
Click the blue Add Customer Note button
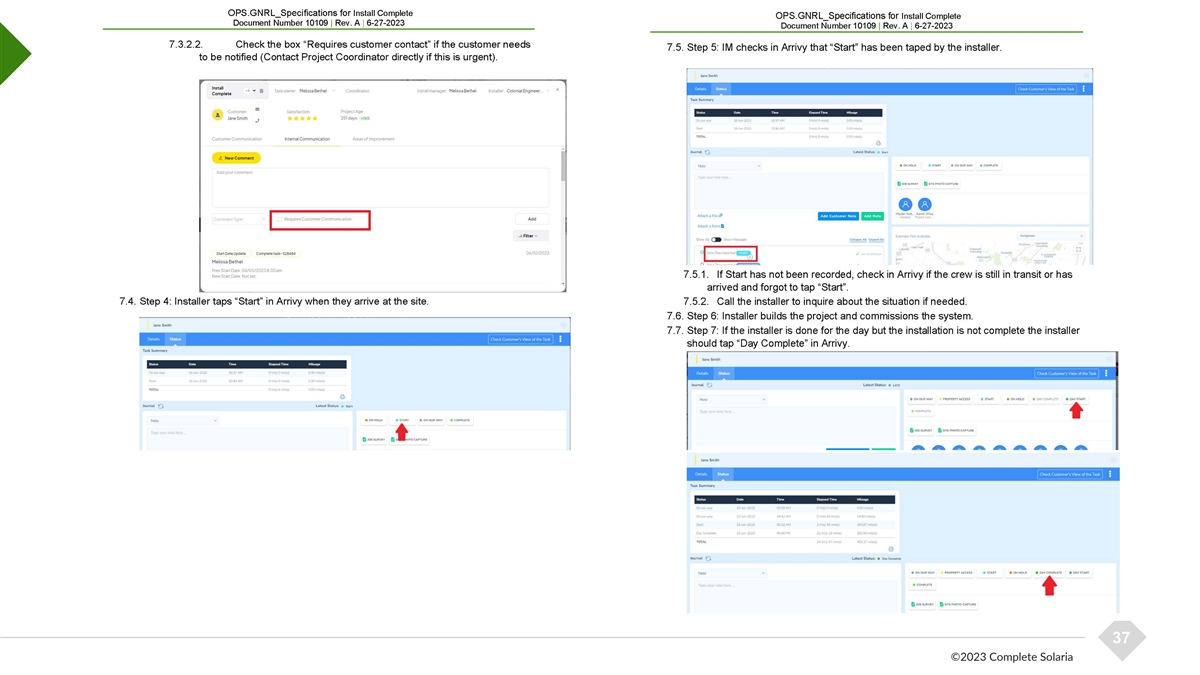[837, 216]
